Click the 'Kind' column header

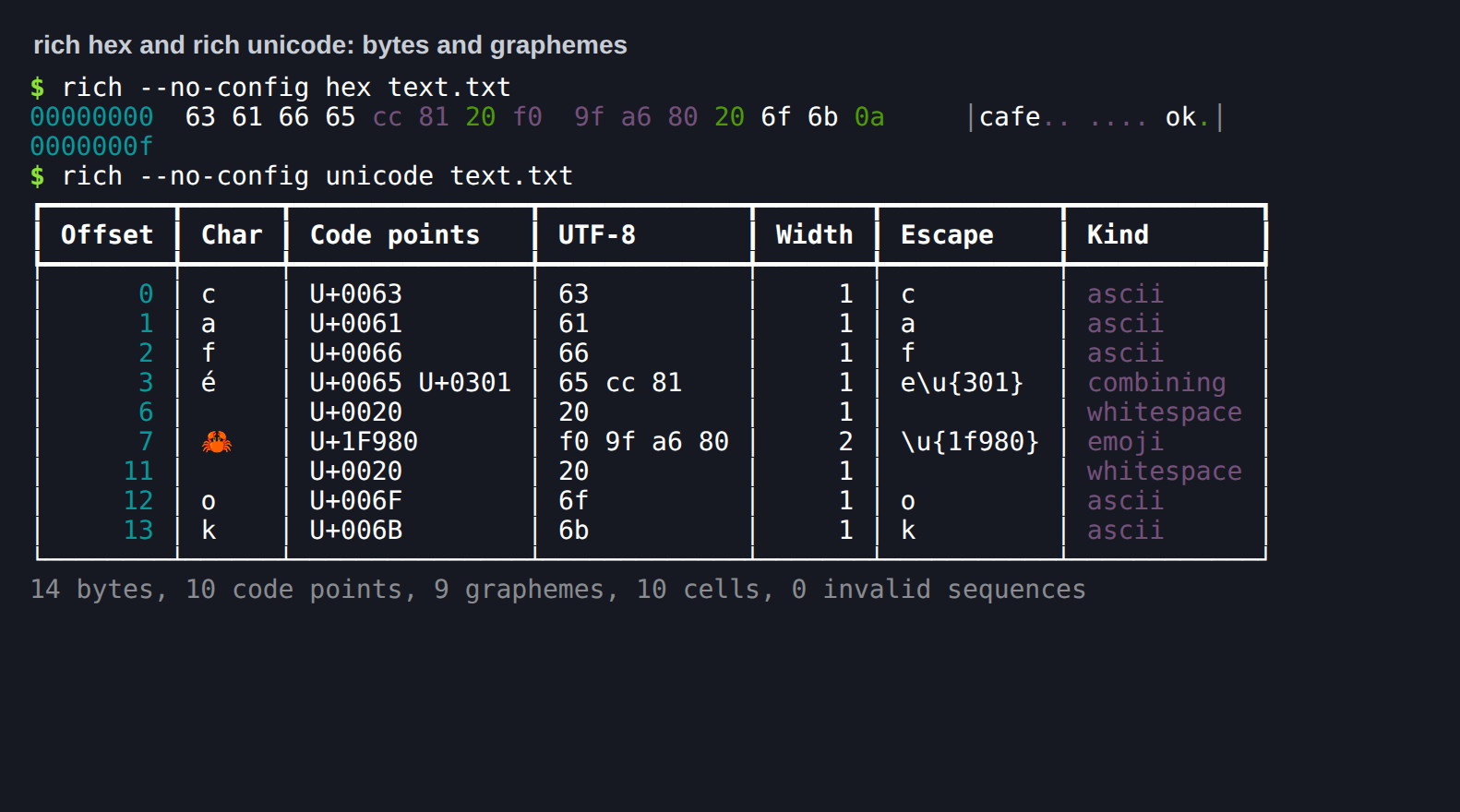pyautogui.click(x=1118, y=235)
